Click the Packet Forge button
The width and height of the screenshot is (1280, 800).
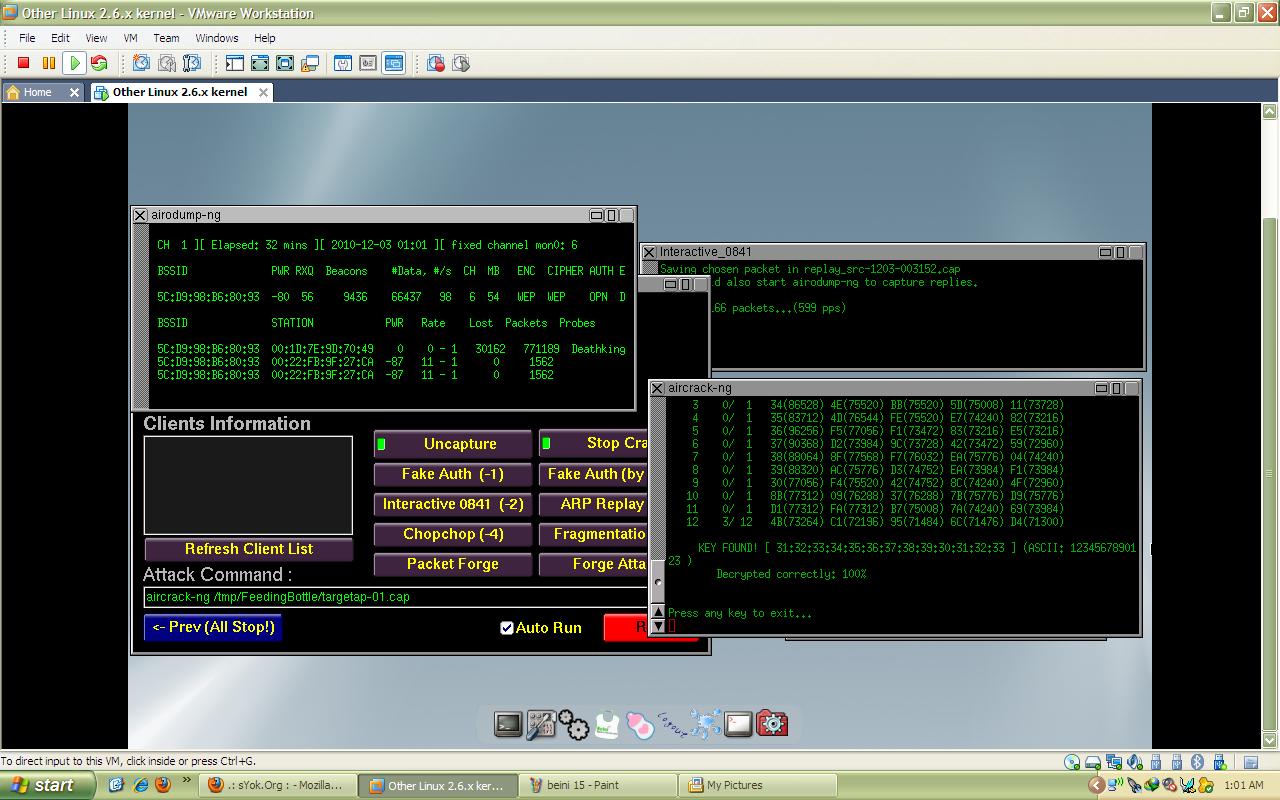point(453,564)
